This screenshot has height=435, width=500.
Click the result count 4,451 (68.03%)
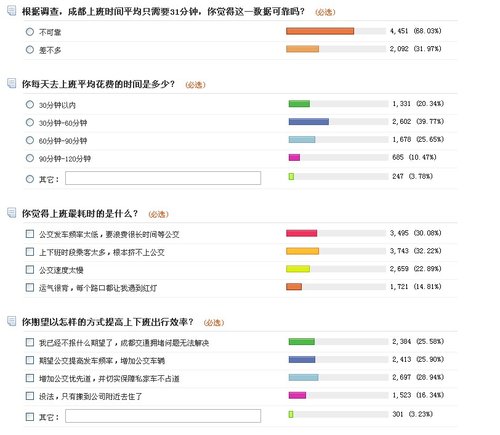[x=416, y=31]
